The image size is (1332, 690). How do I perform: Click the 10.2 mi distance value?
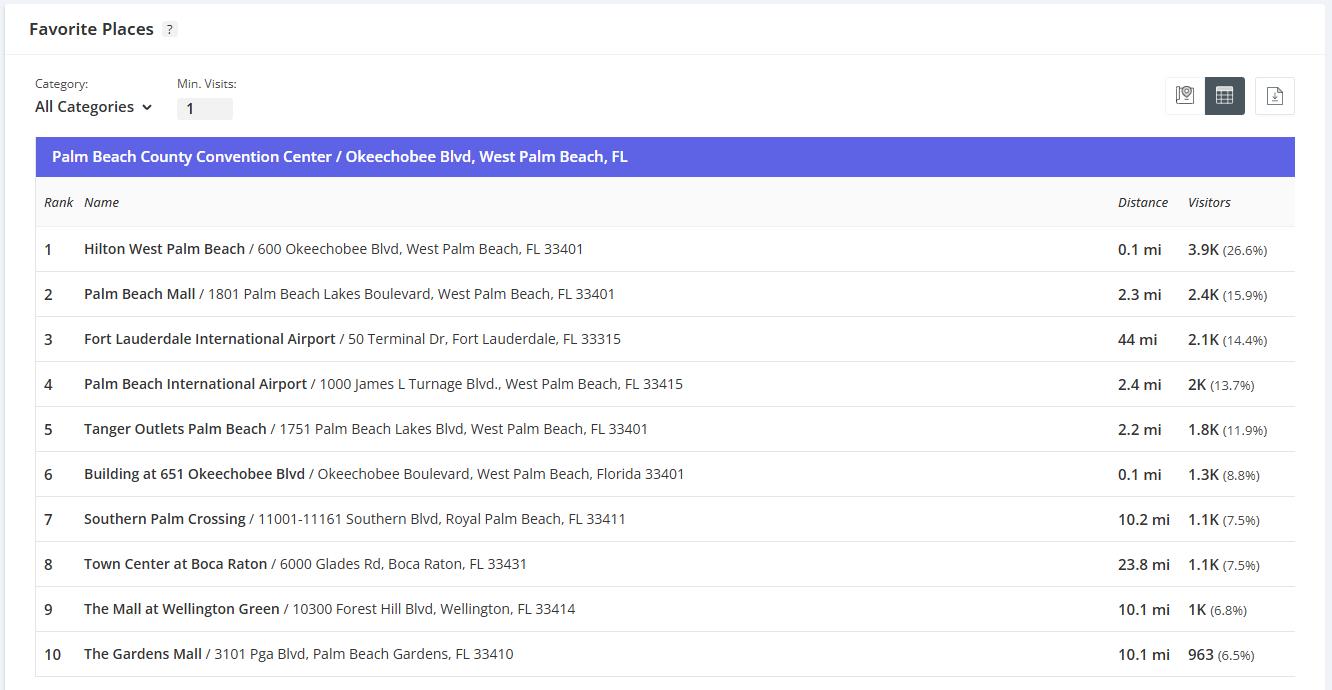pyautogui.click(x=1144, y=519)
